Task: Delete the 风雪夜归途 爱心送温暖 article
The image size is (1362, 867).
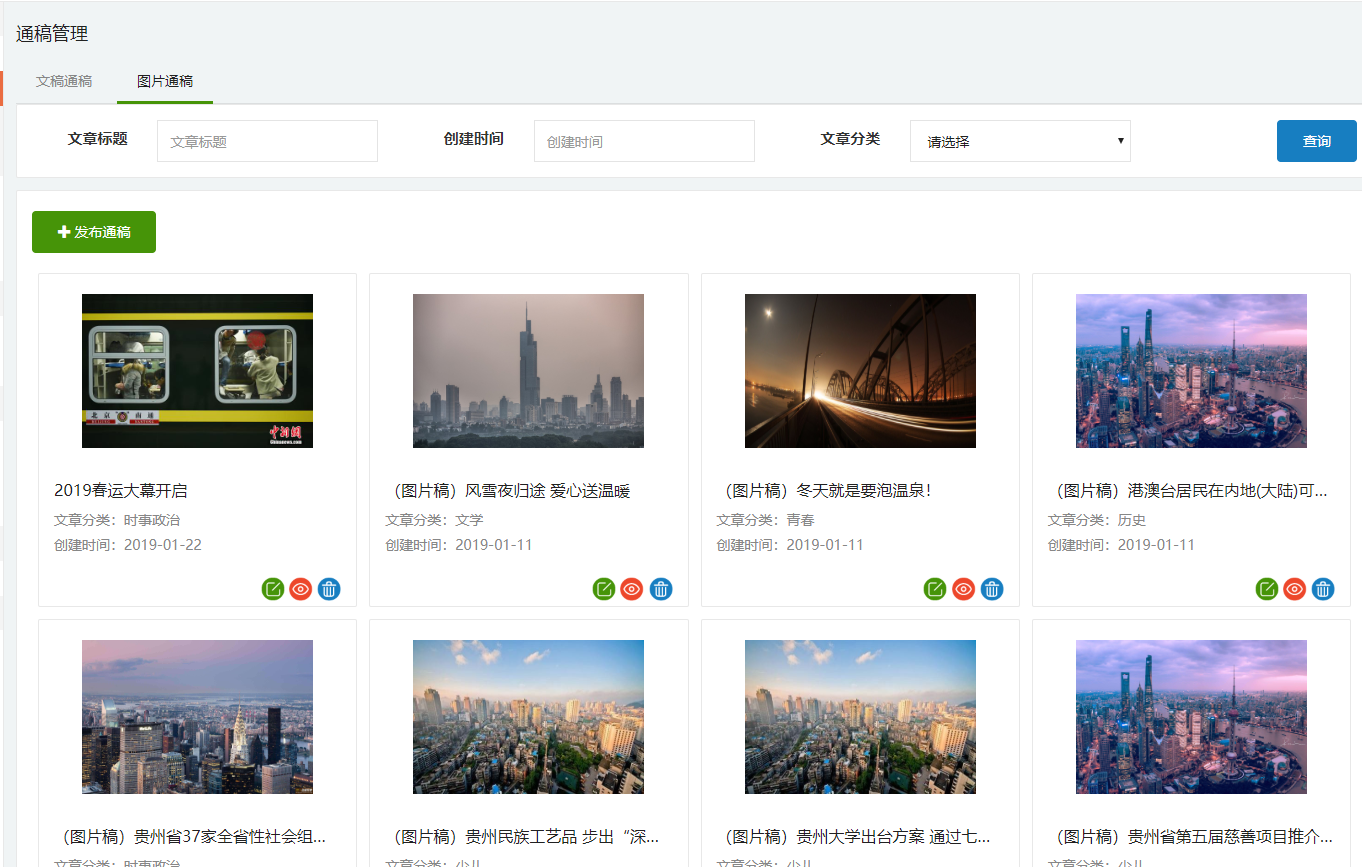Action: pos(661,589)
